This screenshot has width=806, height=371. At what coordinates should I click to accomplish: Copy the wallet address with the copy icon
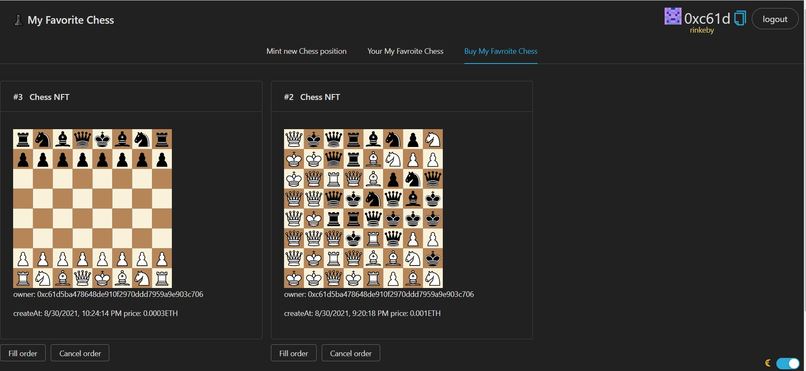[740, 18]
